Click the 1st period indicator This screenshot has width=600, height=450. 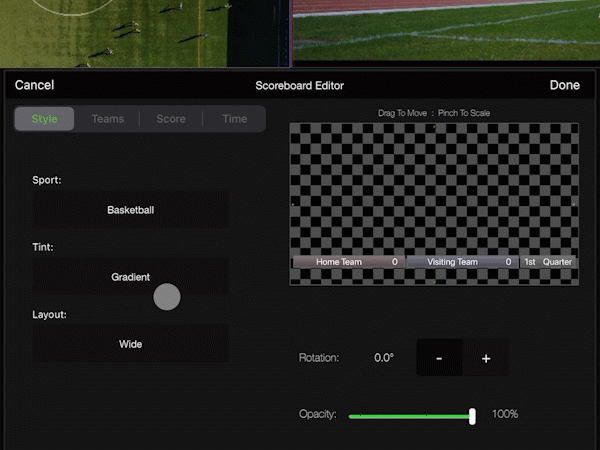[x=530, y=262]
